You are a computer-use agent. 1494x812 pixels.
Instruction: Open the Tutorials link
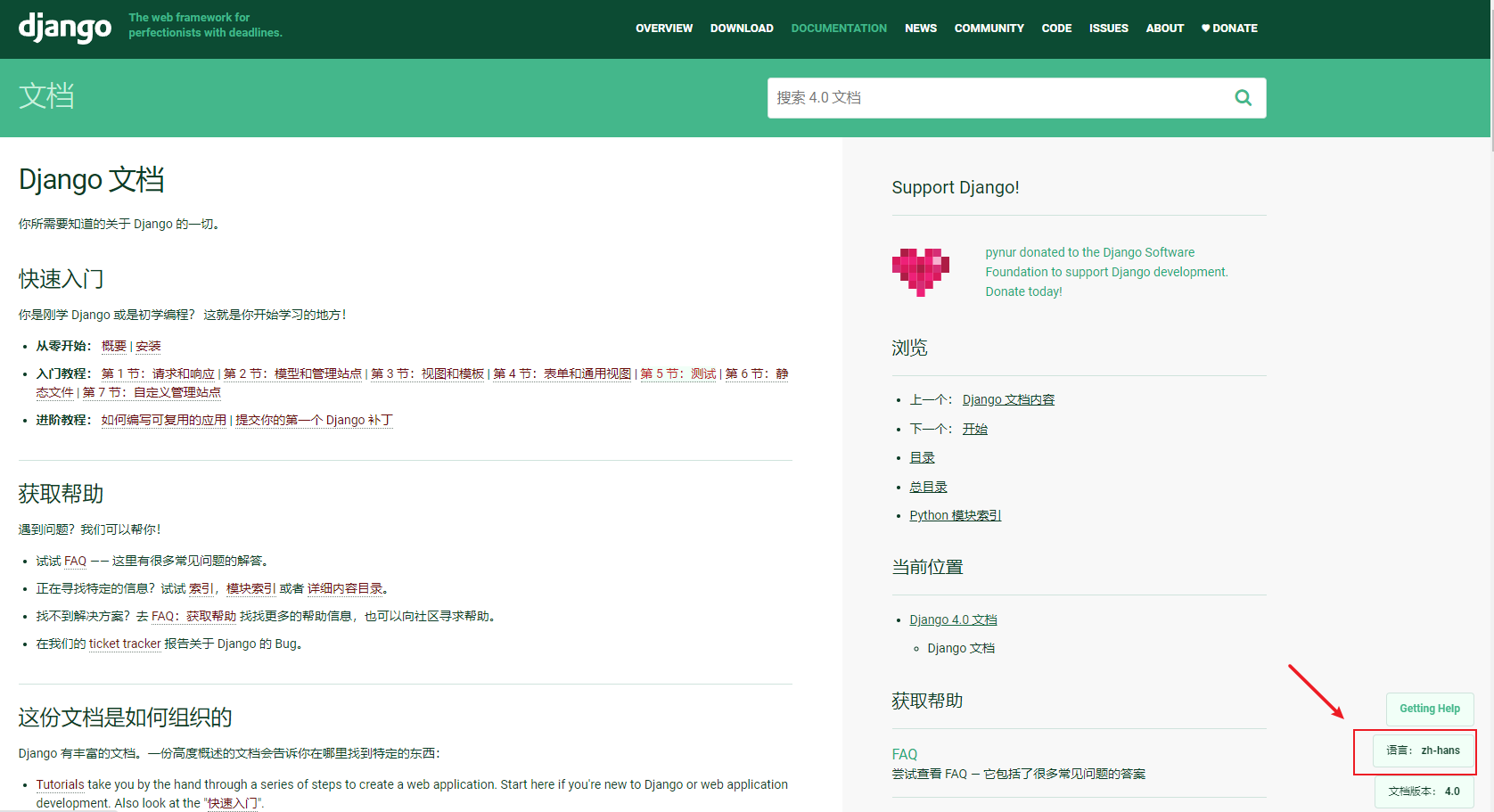(x=60, y=785)
